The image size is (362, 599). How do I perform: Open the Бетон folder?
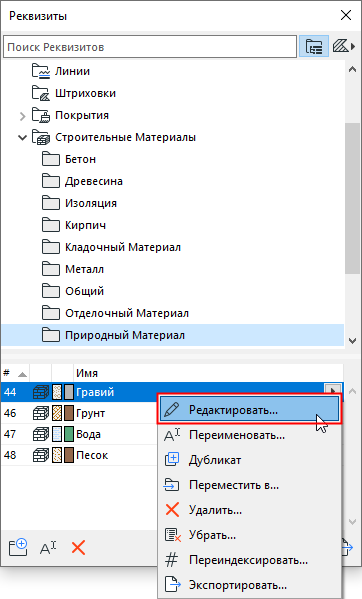(80, 159)
